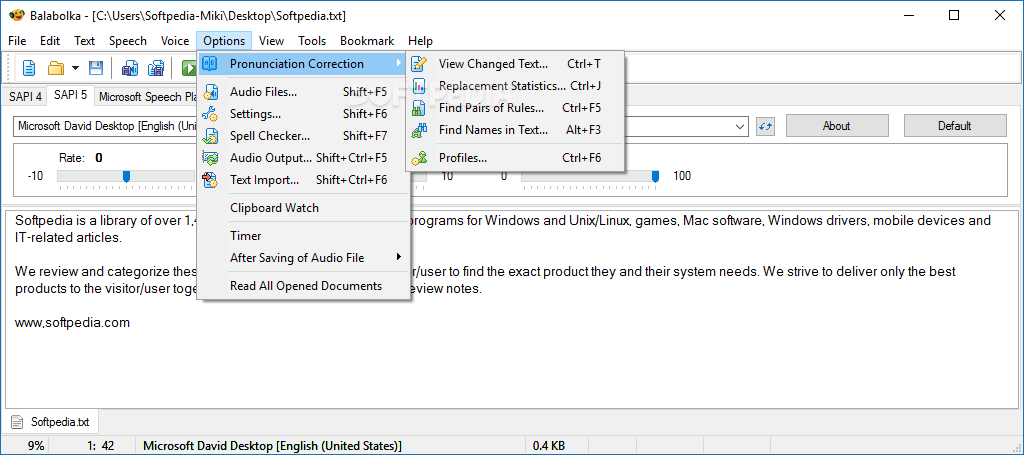Click the Open folder toolbar icon
This screenshot has height=455, width=1024.
pos(56,67)
